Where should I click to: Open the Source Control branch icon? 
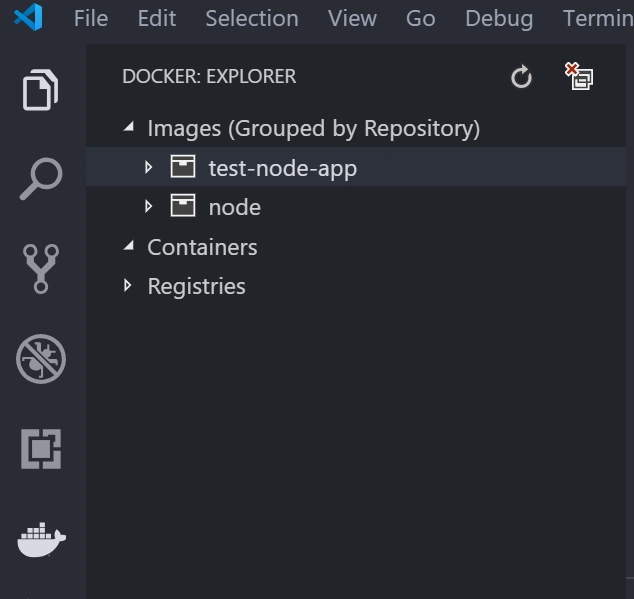click(41, 269)
